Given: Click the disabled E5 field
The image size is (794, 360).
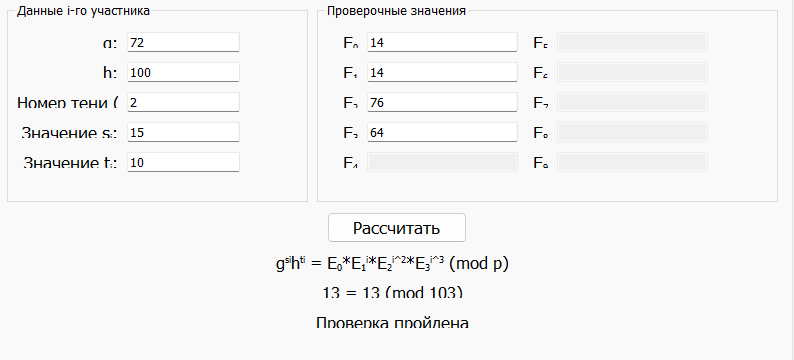Looking at the screenshot, I should [x=632, y=43].
